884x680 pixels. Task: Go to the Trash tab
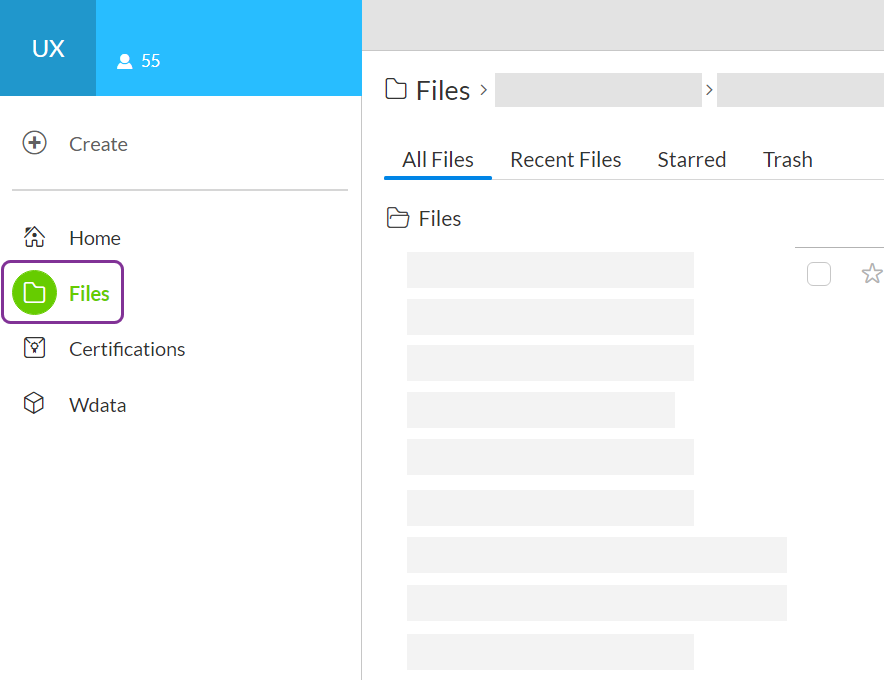[x=787, y=160]
